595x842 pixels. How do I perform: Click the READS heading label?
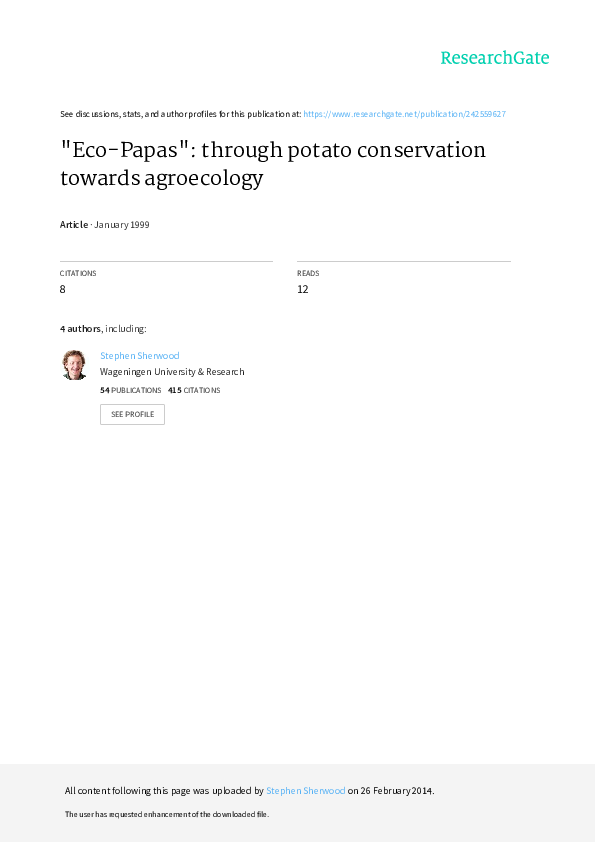point(308,273)
